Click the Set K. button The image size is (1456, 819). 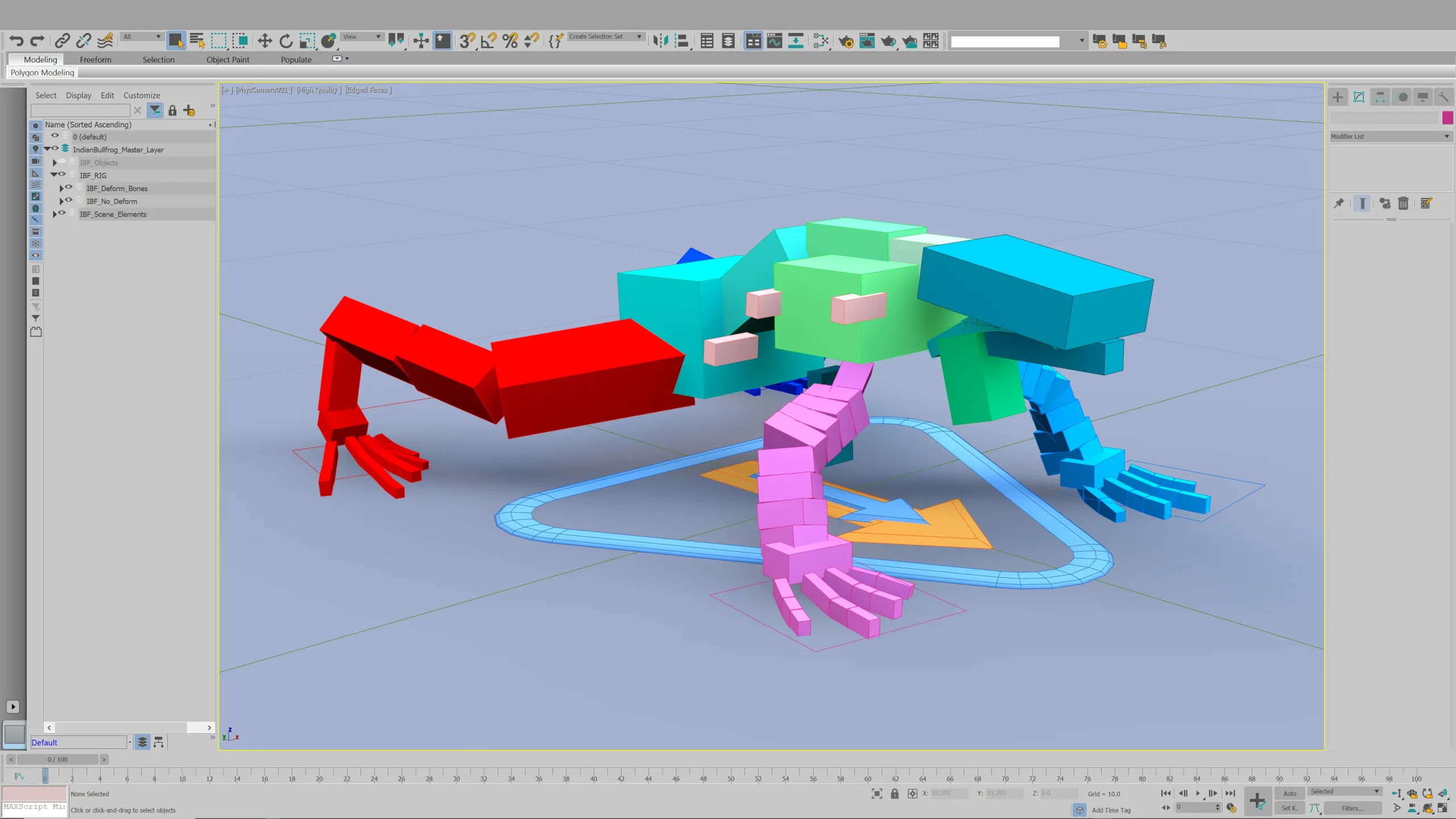(x=1289, y=808)
